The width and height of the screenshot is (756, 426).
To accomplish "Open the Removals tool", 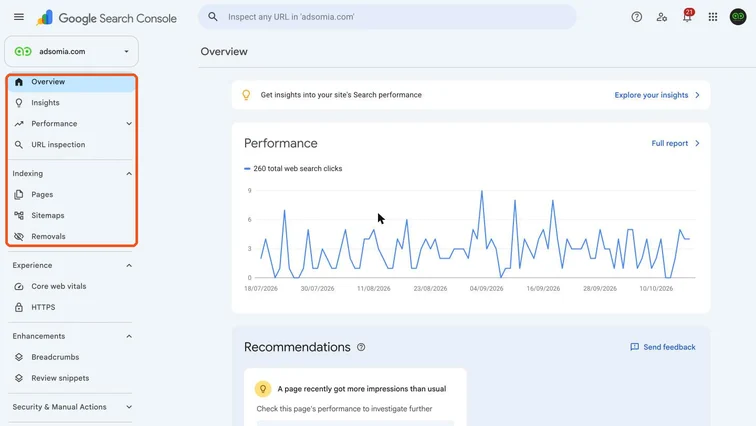I will click(x=71, y=237).
